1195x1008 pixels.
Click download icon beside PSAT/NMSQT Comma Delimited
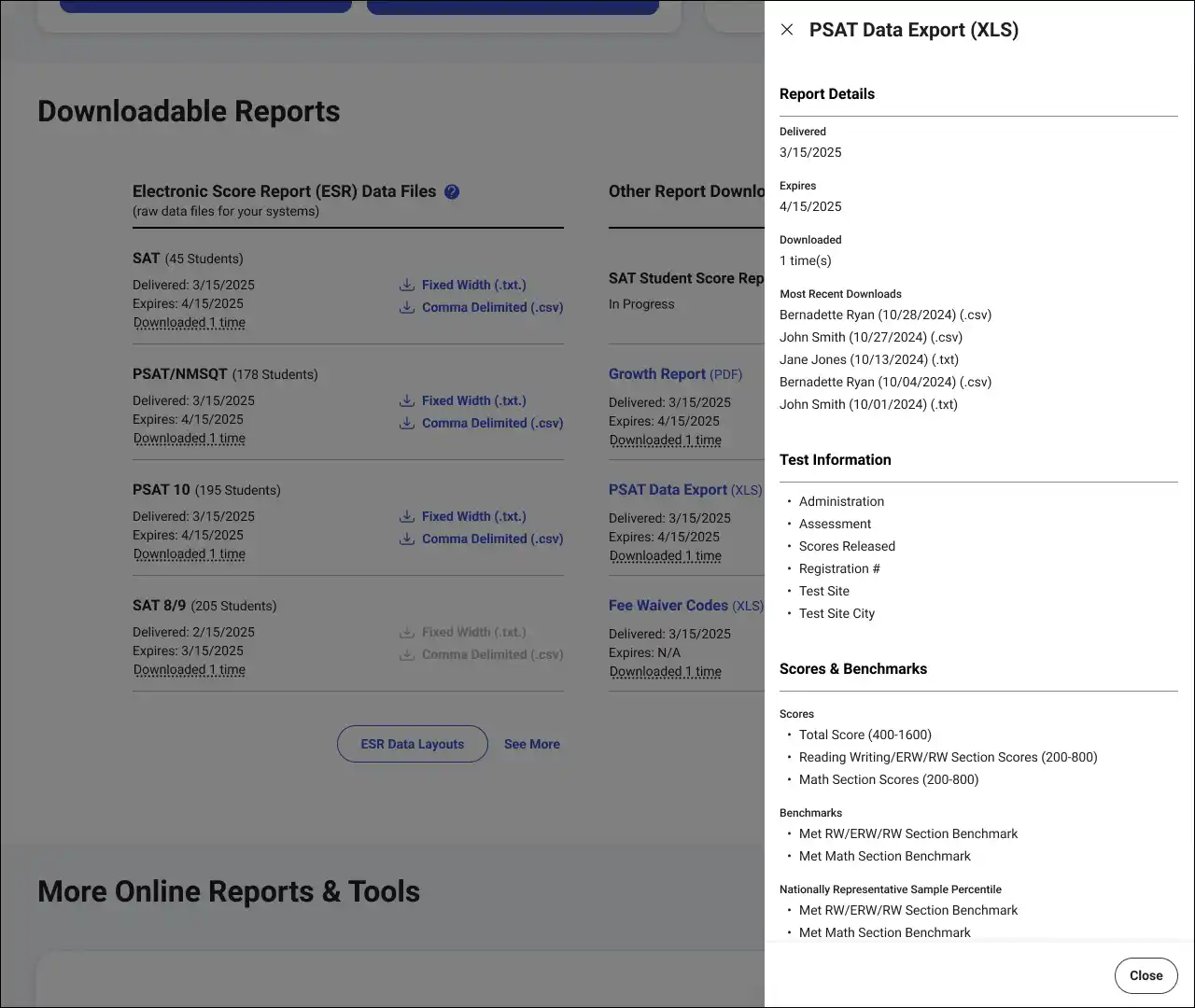pyautogui.click(x=407, y=423)
